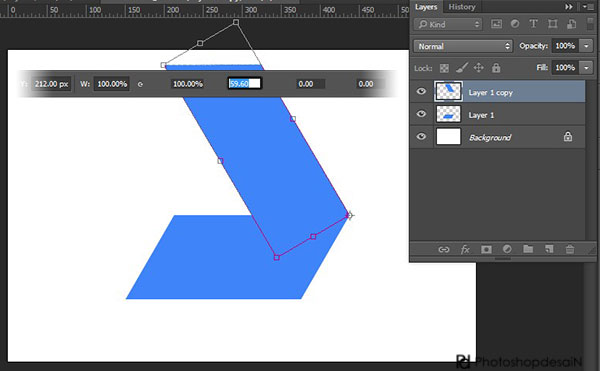Add a layer style fx icon
The height and width of the screenshot is (371, 600).
click(465, 250)
